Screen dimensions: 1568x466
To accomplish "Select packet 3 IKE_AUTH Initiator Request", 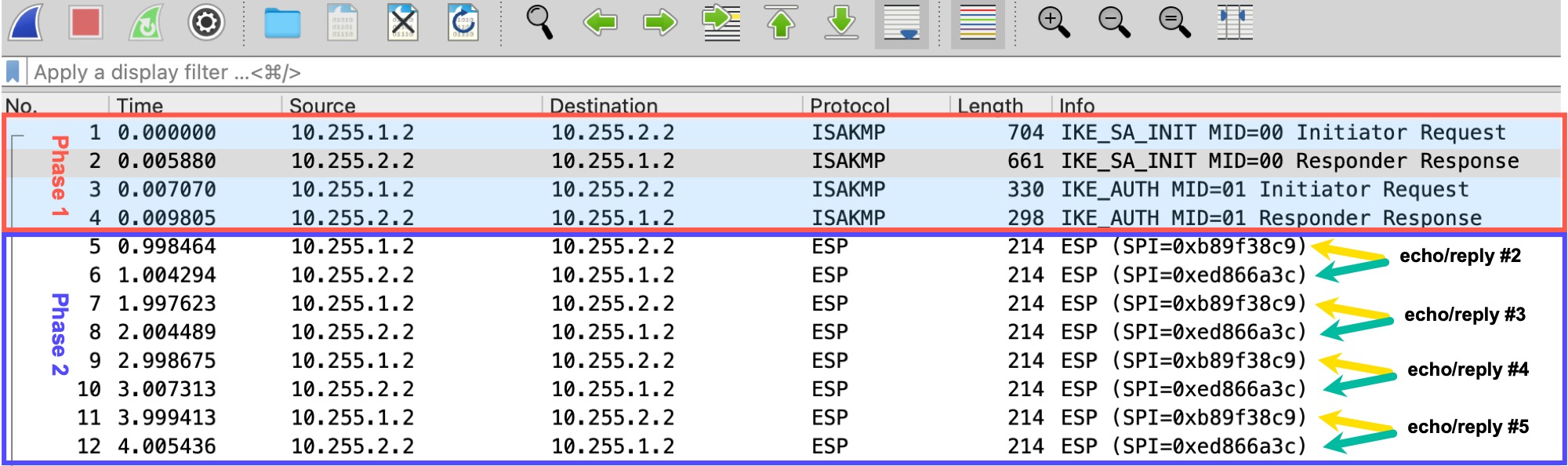I will pos(784,190).
